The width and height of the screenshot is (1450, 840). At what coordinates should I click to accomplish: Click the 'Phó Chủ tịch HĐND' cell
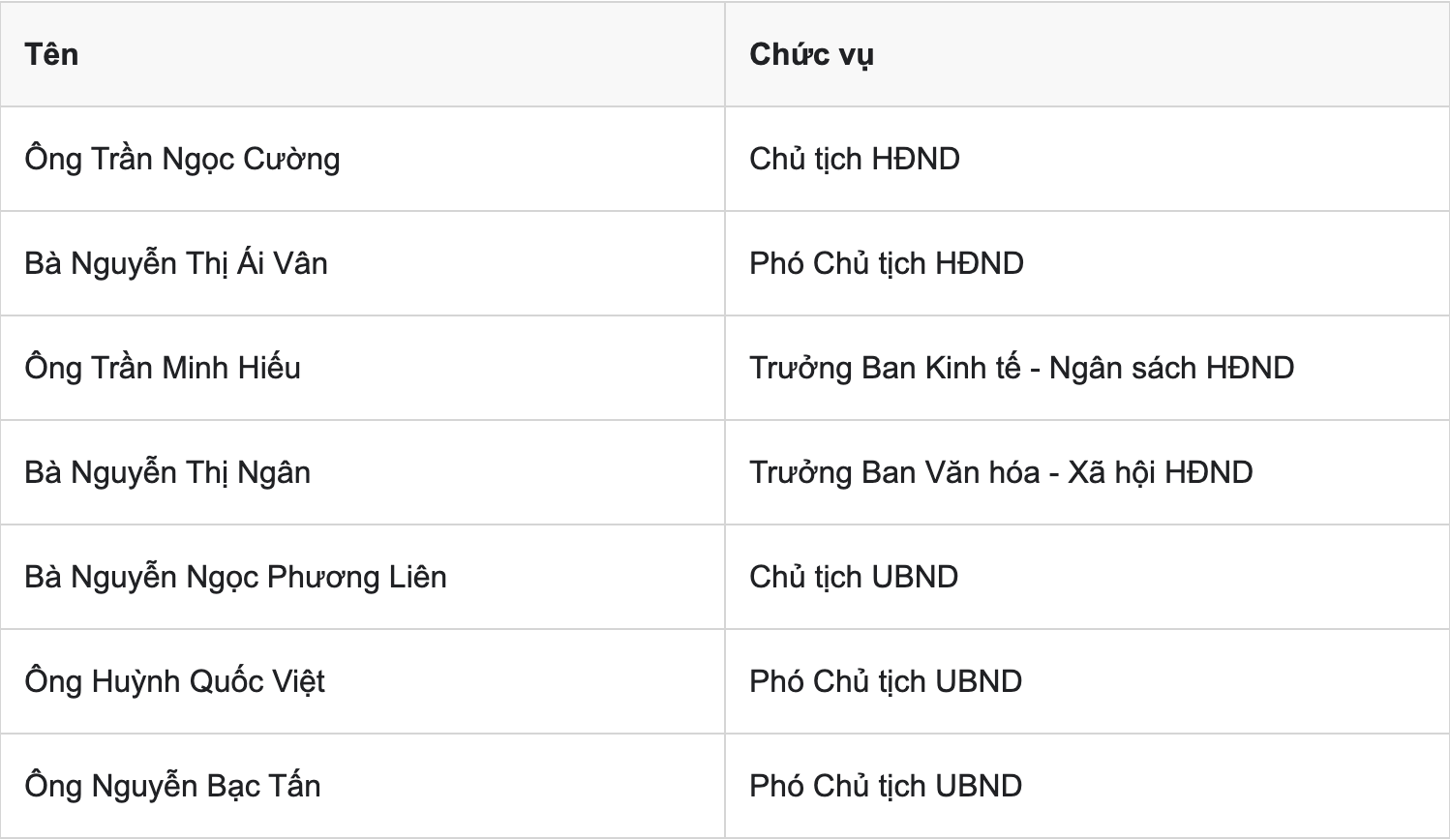click(x=1087, y=263)
